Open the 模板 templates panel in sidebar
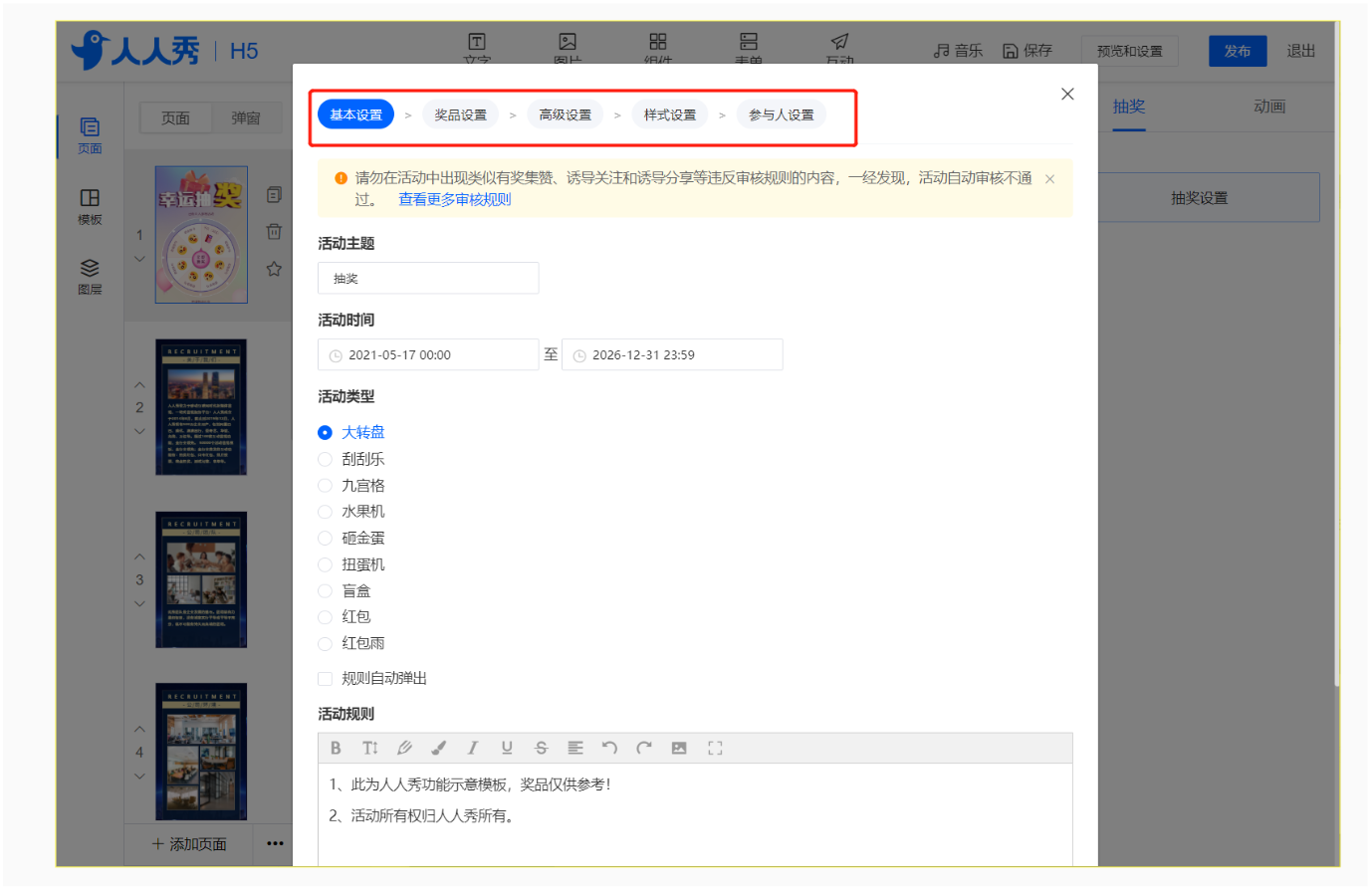This screenshot has width=1372, height=893. (90, 206)
